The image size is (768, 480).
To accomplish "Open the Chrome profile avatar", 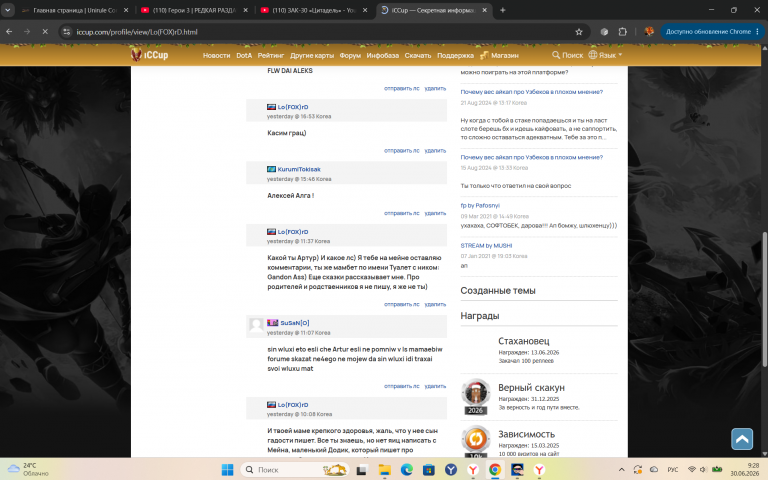I will click(x=649, y=32).
